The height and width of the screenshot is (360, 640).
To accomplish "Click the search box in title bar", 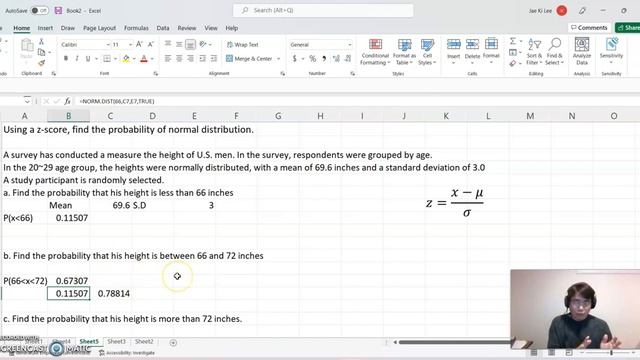I will point(323,10).
